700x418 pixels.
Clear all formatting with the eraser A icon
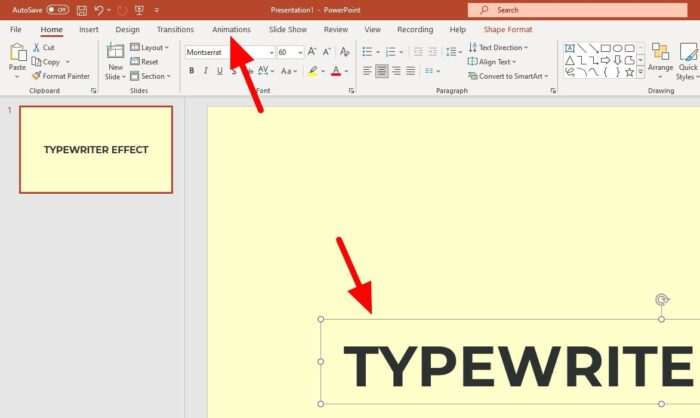(x=344, y=52)
